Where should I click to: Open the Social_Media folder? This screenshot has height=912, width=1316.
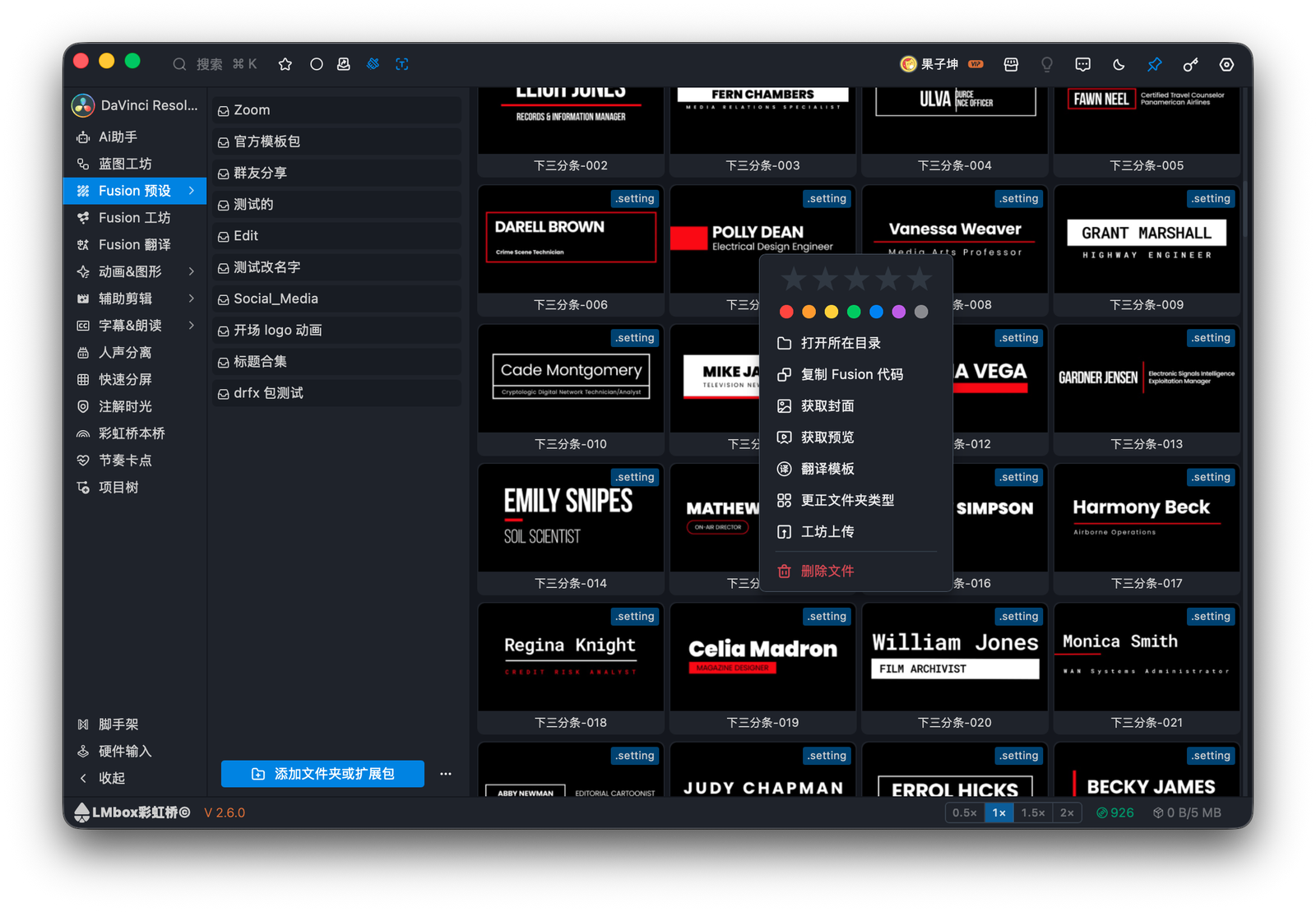click(336, 299)
